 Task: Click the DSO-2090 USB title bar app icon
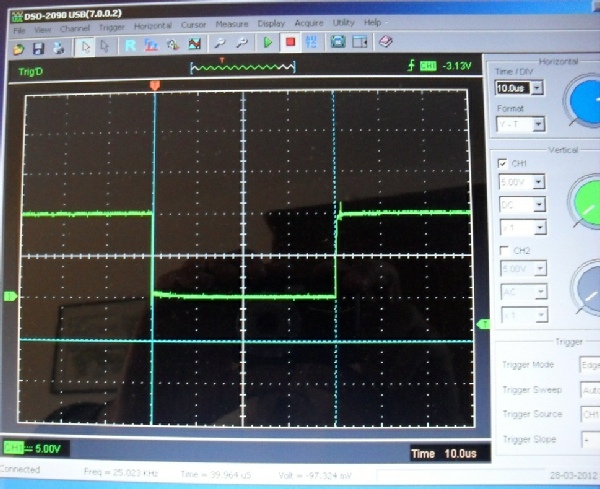tap(17, 16)
